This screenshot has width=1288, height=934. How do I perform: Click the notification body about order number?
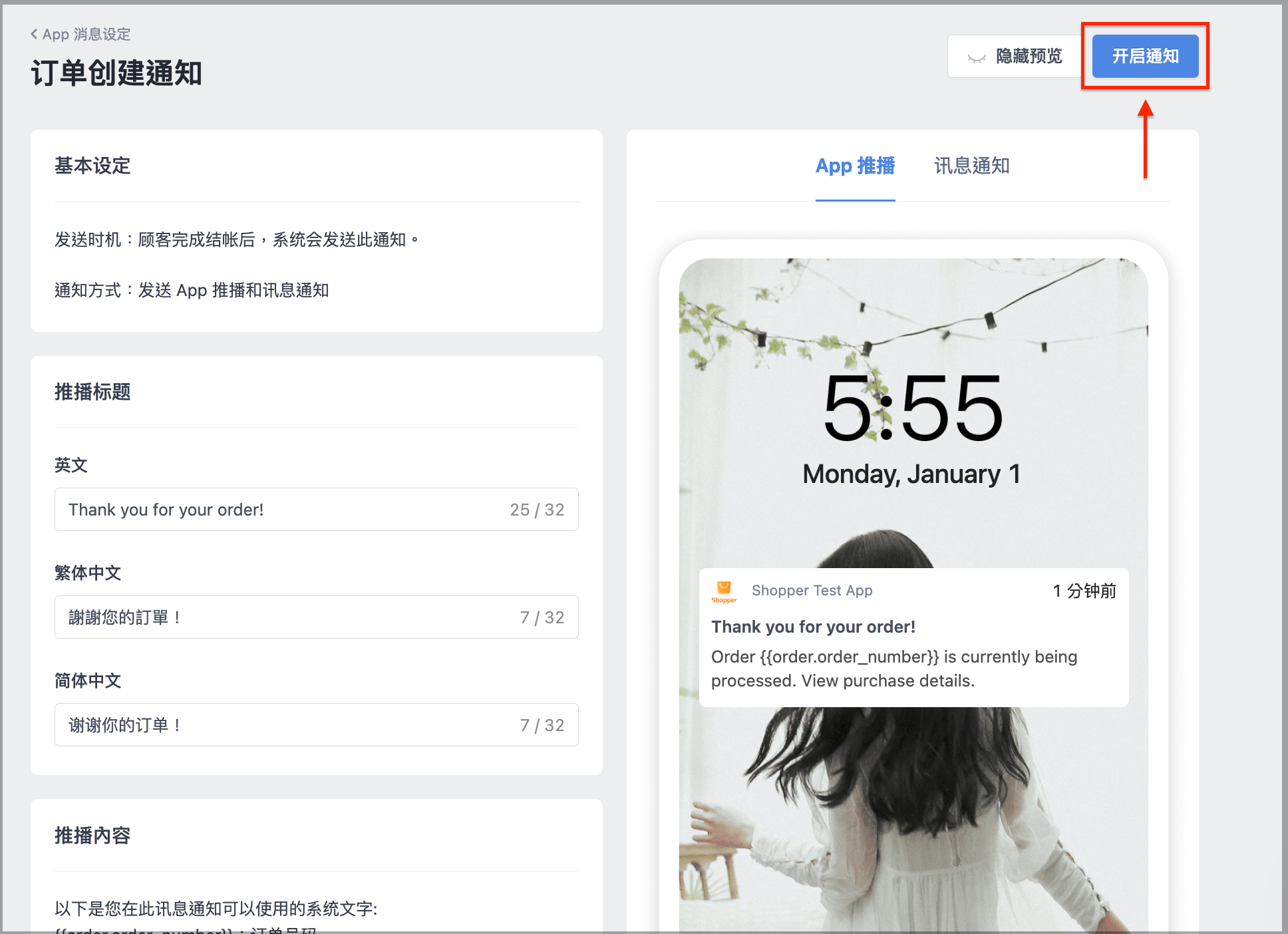click(894, 669)
